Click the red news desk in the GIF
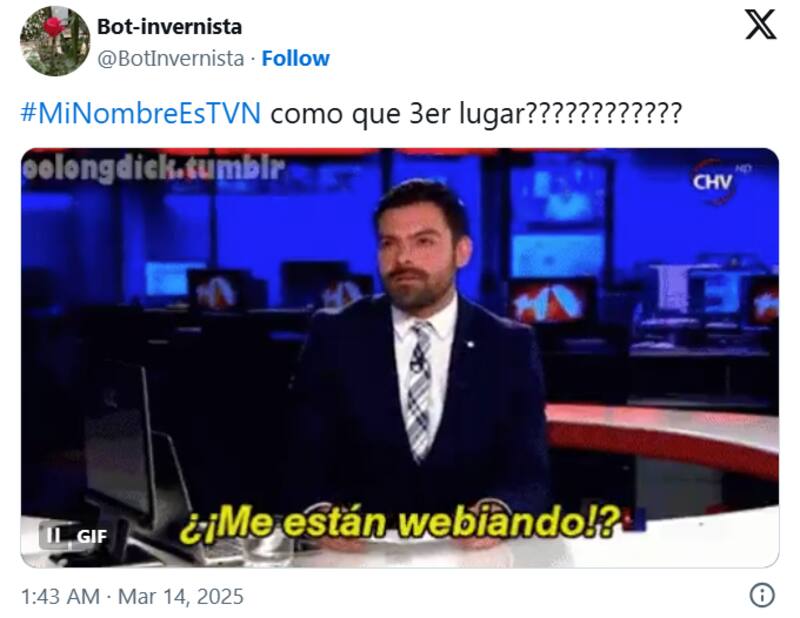Image resolution: width=800 pixels, height=618 pixels. point(661,439)
